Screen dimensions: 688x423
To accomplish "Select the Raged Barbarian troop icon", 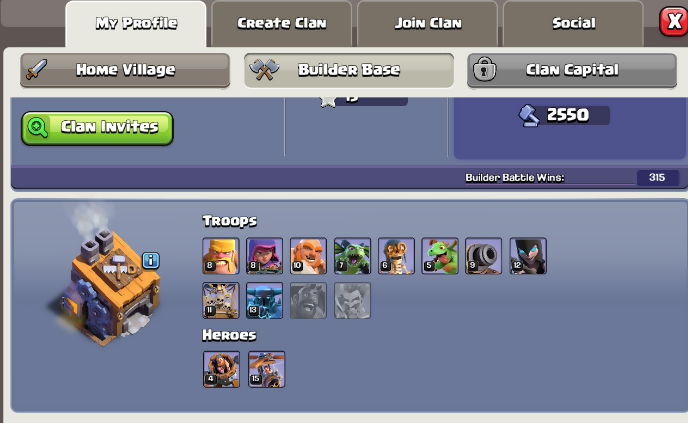I will [221, 256].
